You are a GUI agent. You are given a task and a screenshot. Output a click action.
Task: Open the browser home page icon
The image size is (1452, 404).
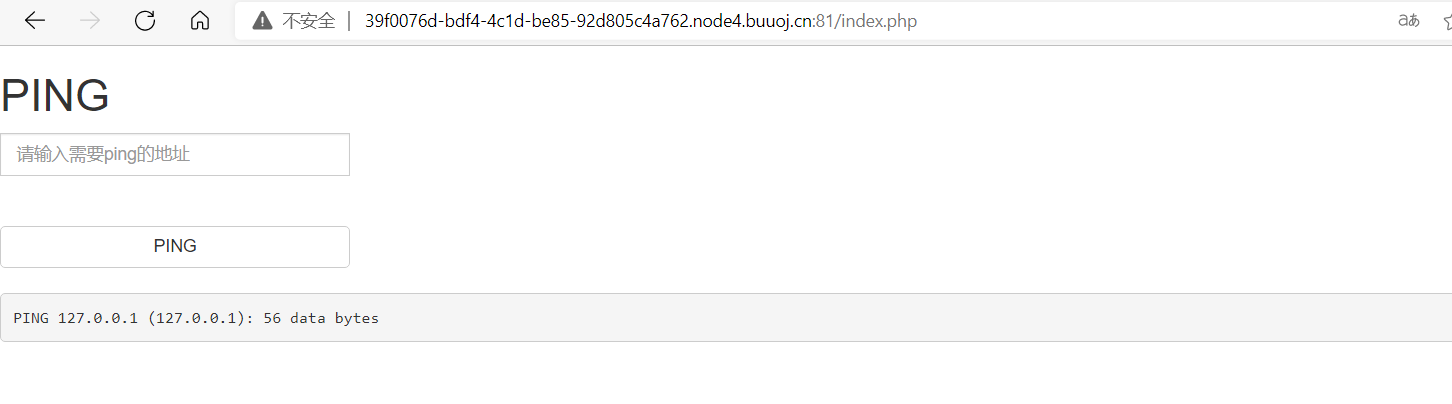(200, 21)
